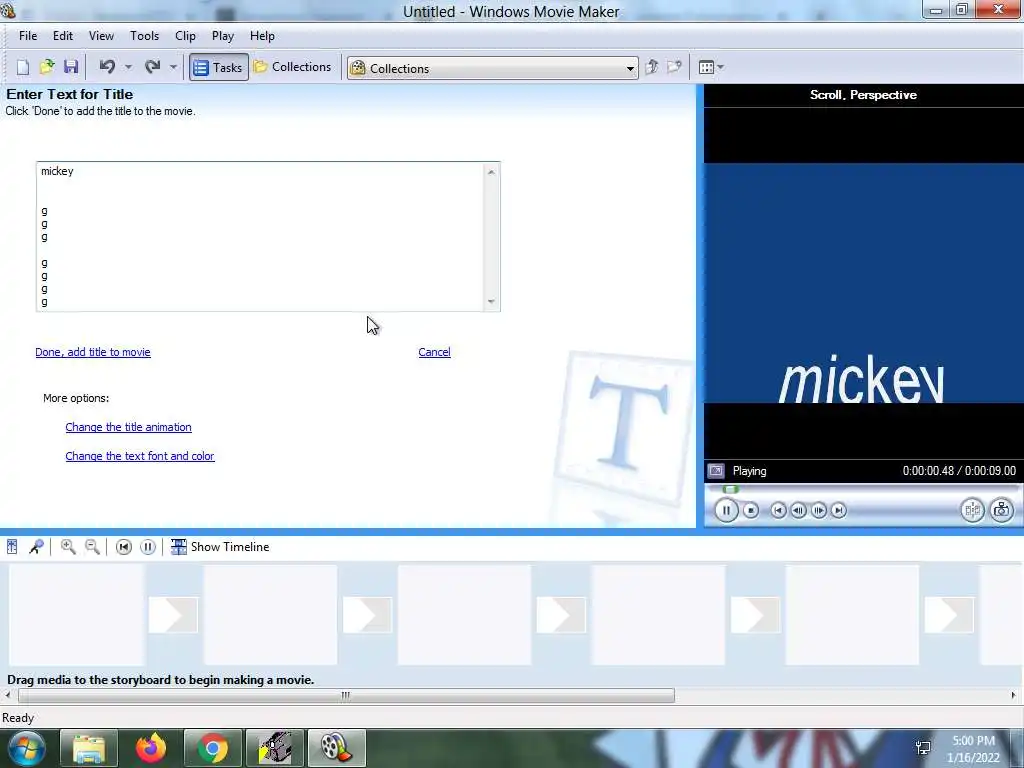1024x768 pixels.
Task: Click 'Change the text font and color' link
Action: [140, 456]
